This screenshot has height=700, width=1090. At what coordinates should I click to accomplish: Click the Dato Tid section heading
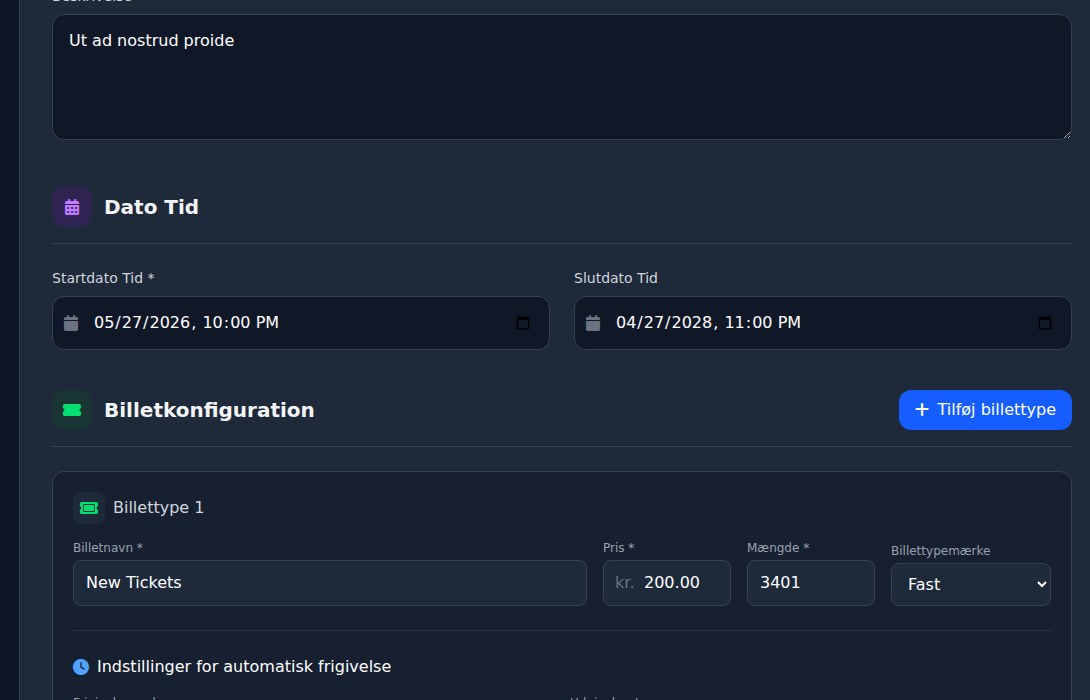152,207
